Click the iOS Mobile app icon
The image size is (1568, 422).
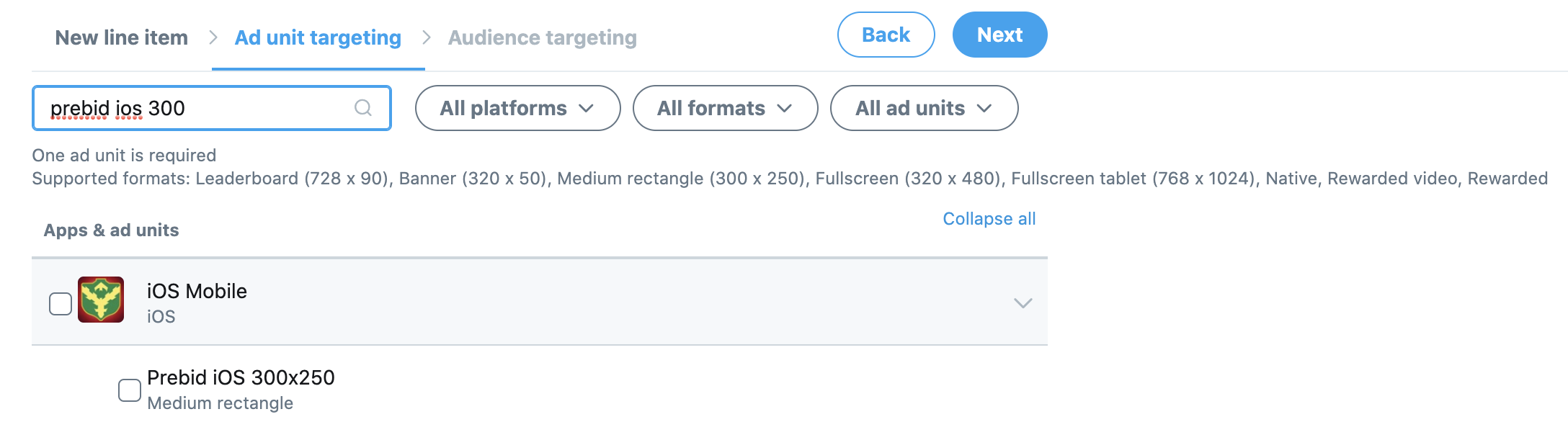click(x=101, y=300)
